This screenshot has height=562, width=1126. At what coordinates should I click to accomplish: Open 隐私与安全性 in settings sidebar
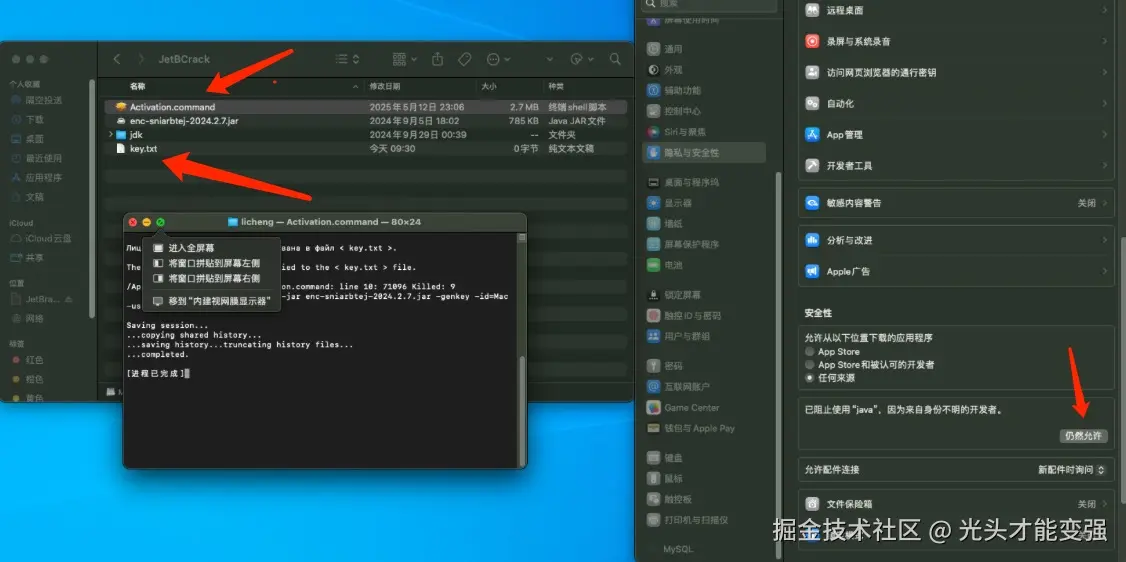pos(704,152)
